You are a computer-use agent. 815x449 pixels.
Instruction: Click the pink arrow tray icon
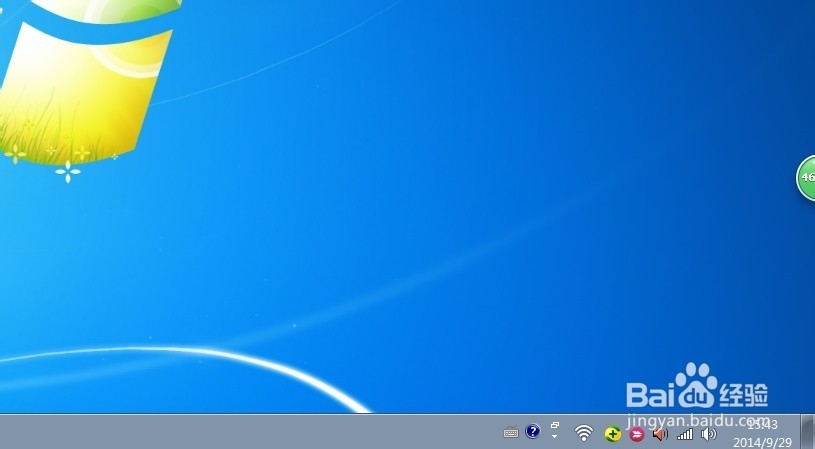[x=637, y=434]
